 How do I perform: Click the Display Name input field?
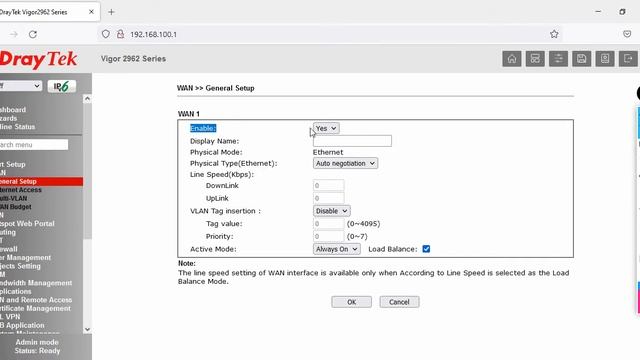[352, 141]
